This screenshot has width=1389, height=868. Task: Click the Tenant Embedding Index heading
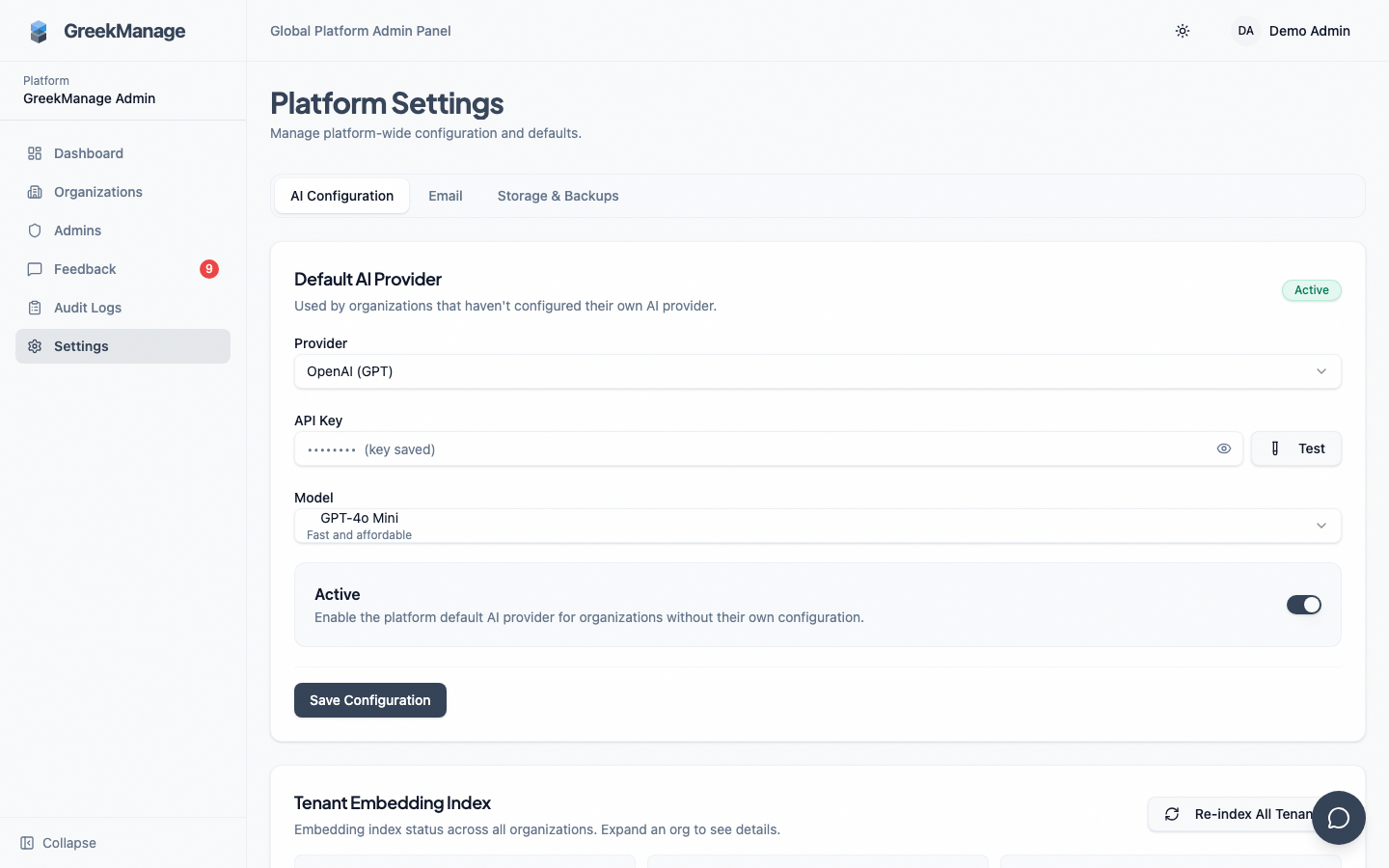[x=393, y=802]
